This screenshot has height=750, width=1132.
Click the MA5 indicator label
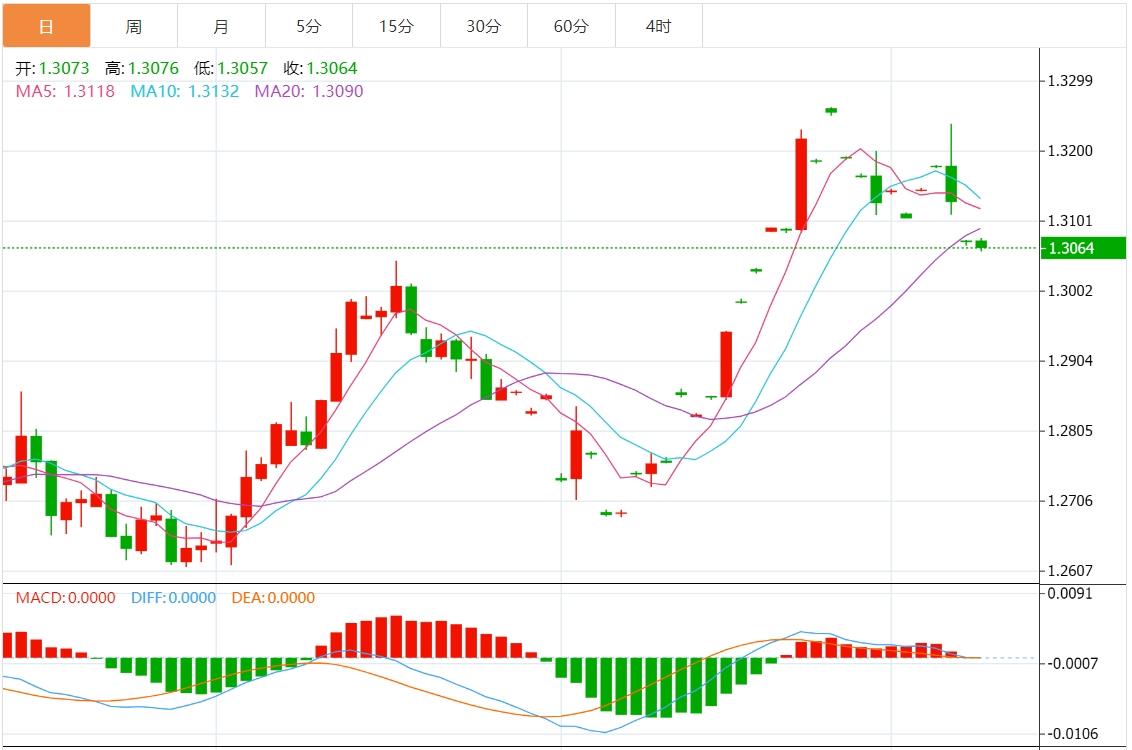(65, 91)
